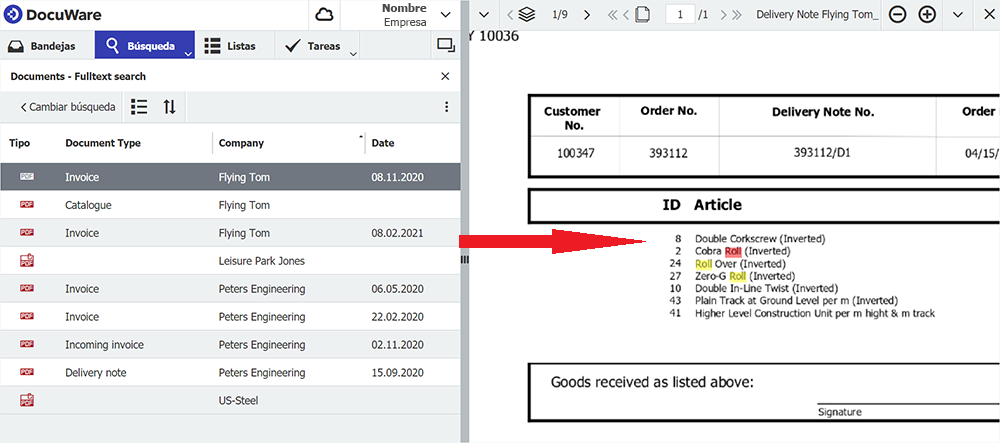This screenshot has height=443, width=1000.
Task: Click the zoom out magnifier button
Action: 897,14
